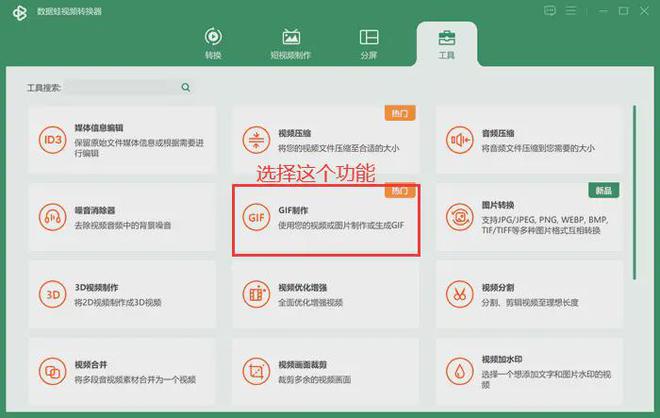This screenshot has width=660, height=418.
Task: Open the 3D视频制作 tool title
Action: (x=96, y=288)
